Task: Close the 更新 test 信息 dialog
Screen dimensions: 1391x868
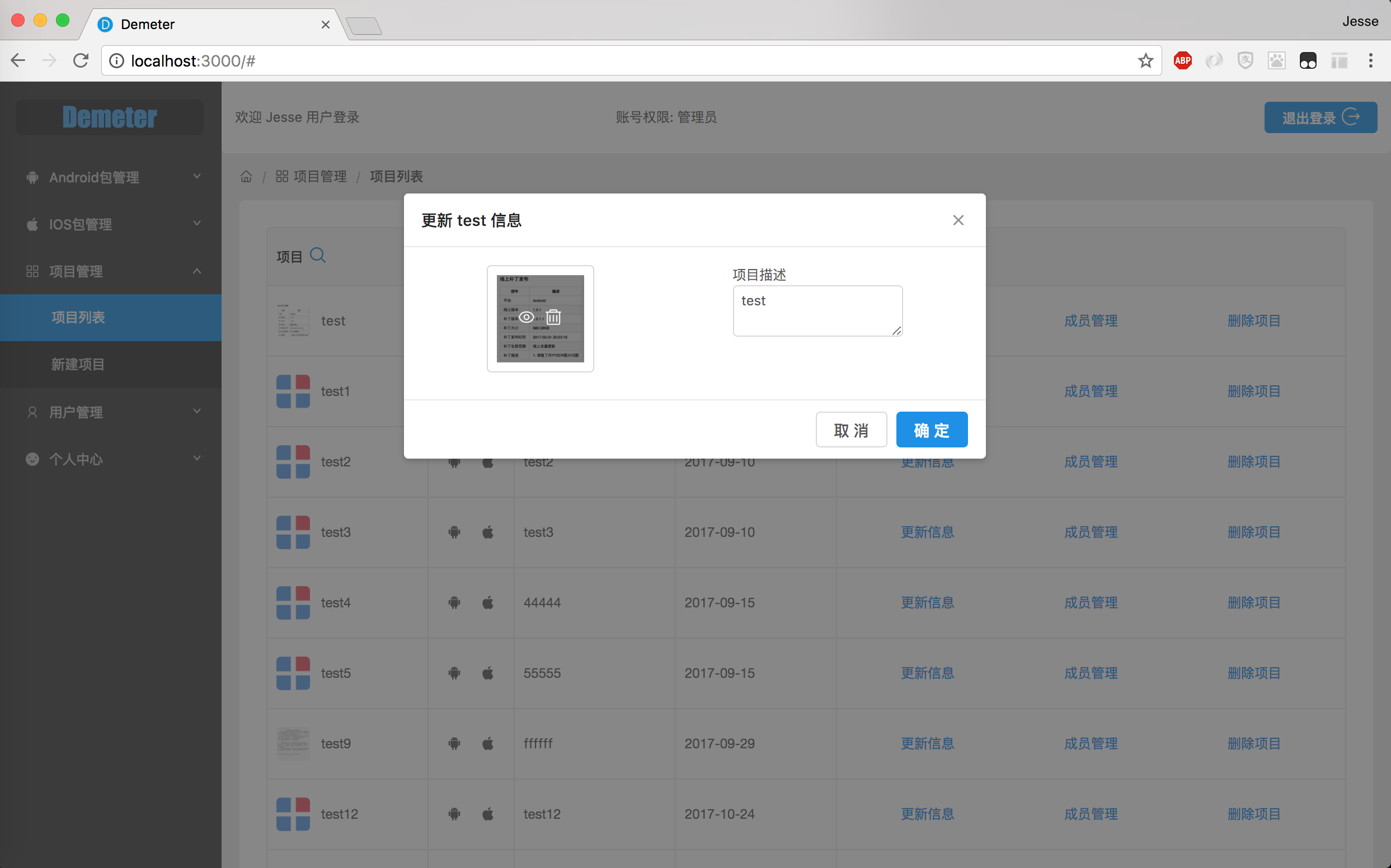Action: (958, 220)
